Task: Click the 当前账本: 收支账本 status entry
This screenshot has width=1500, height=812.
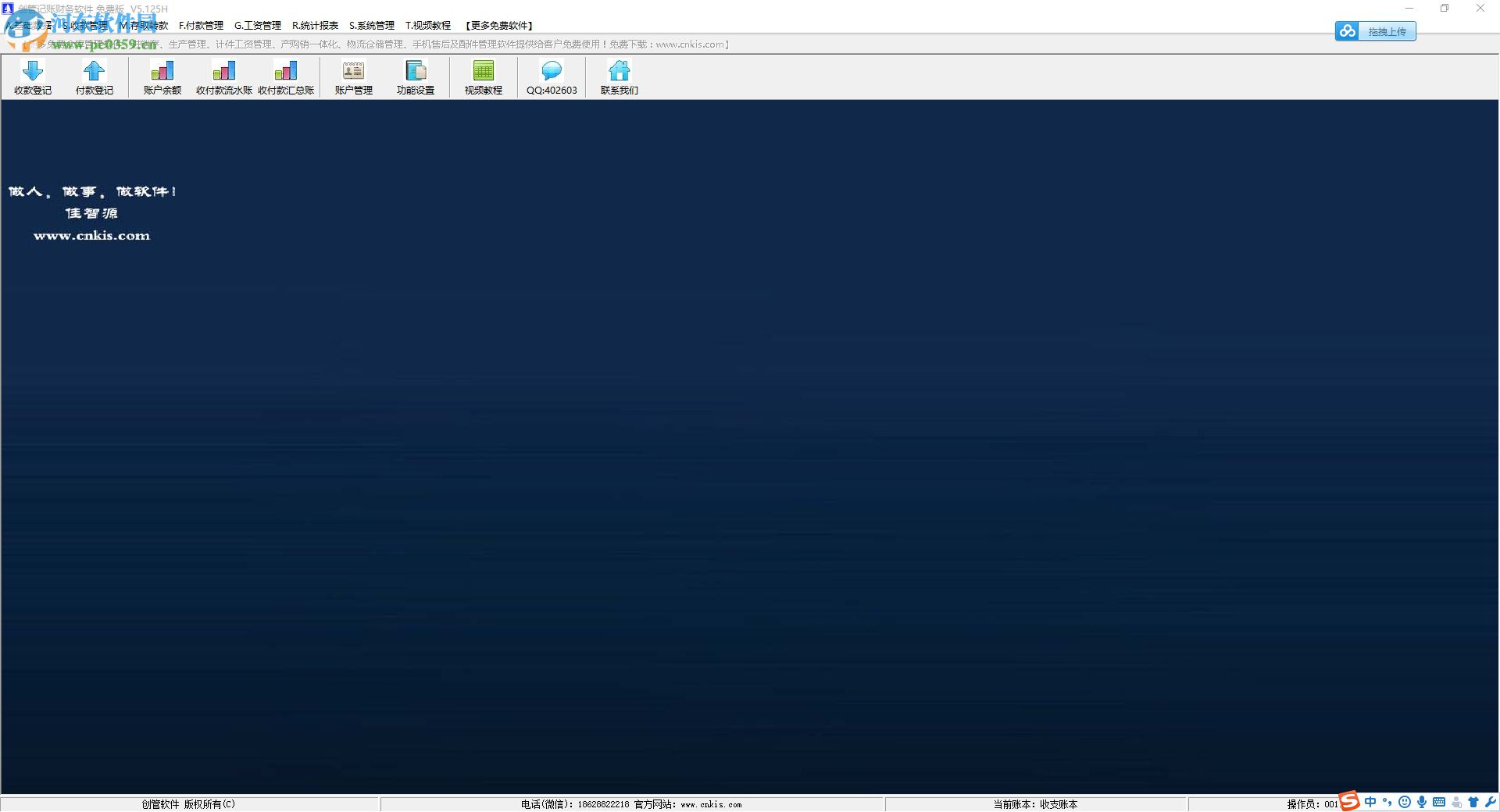Action: tap(1035, 804)
